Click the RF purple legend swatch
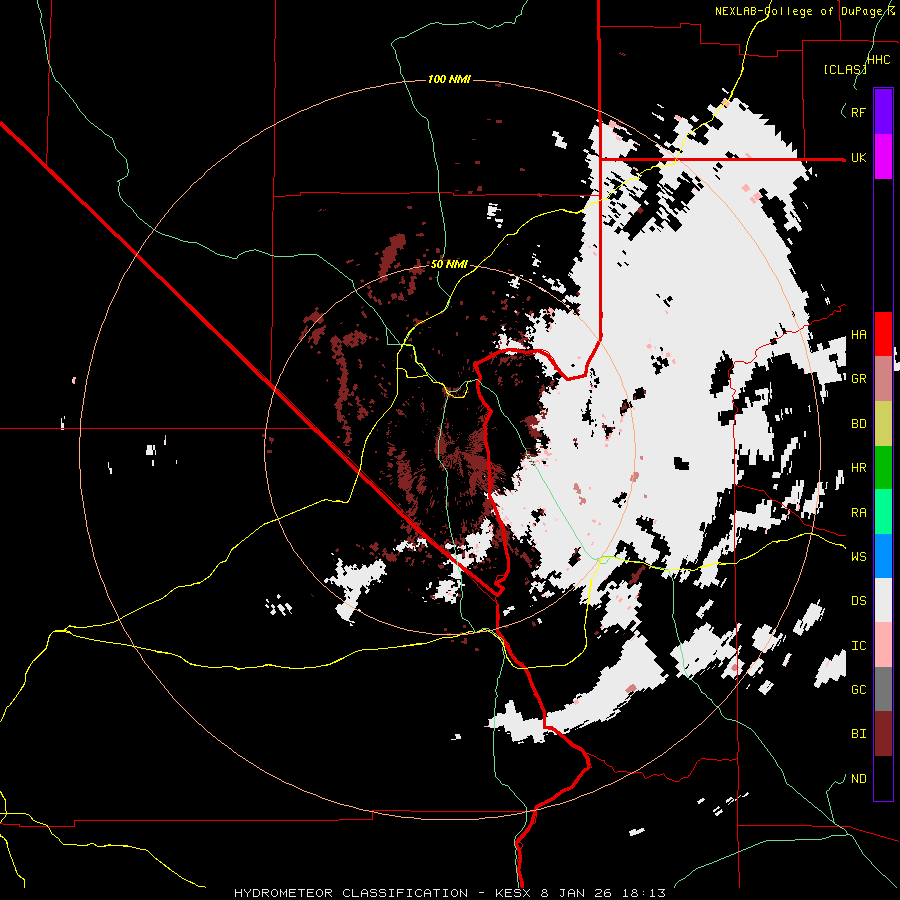900x900 pixels. coord(883,111)
